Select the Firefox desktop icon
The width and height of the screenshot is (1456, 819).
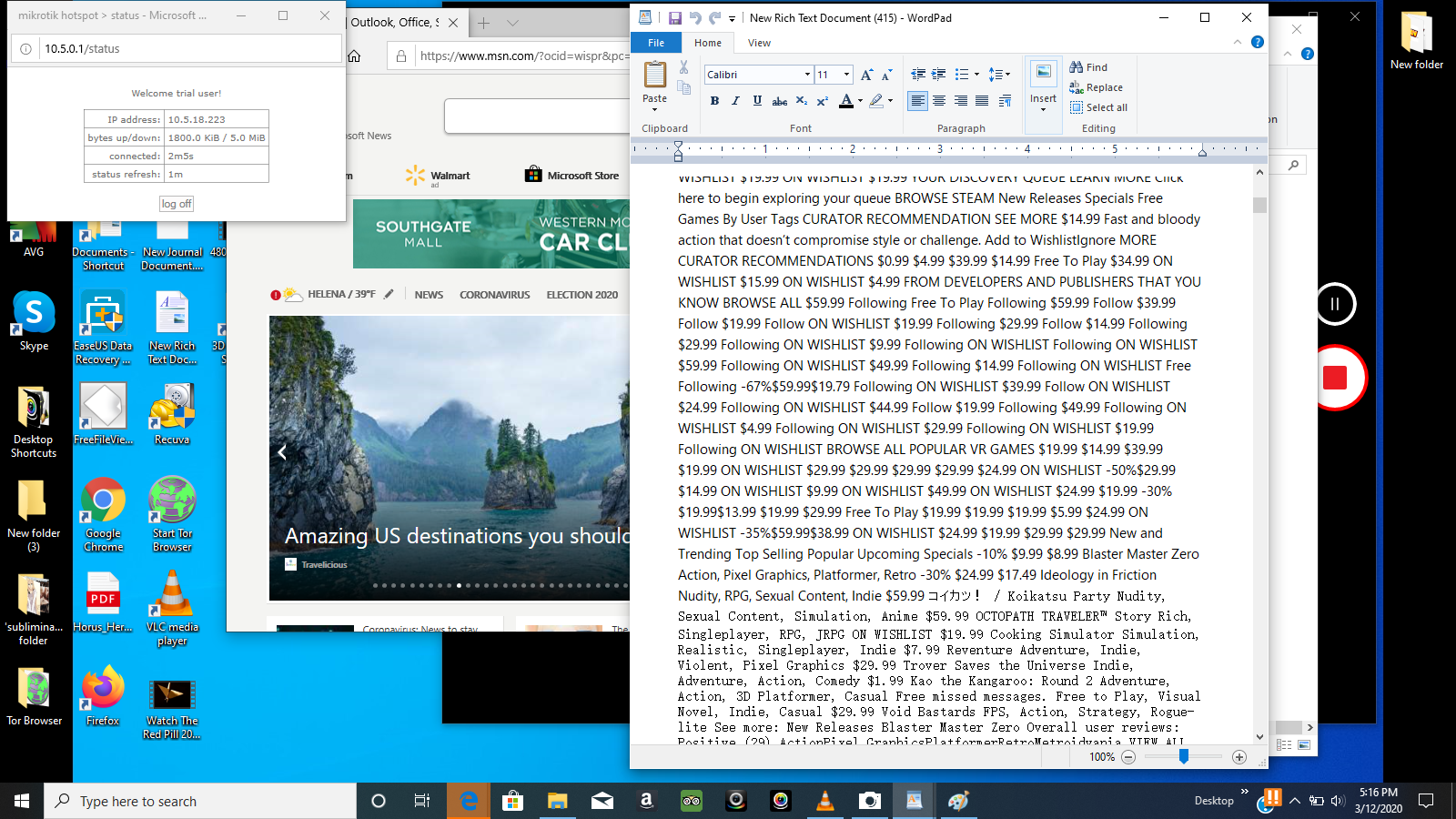point(103,696)
